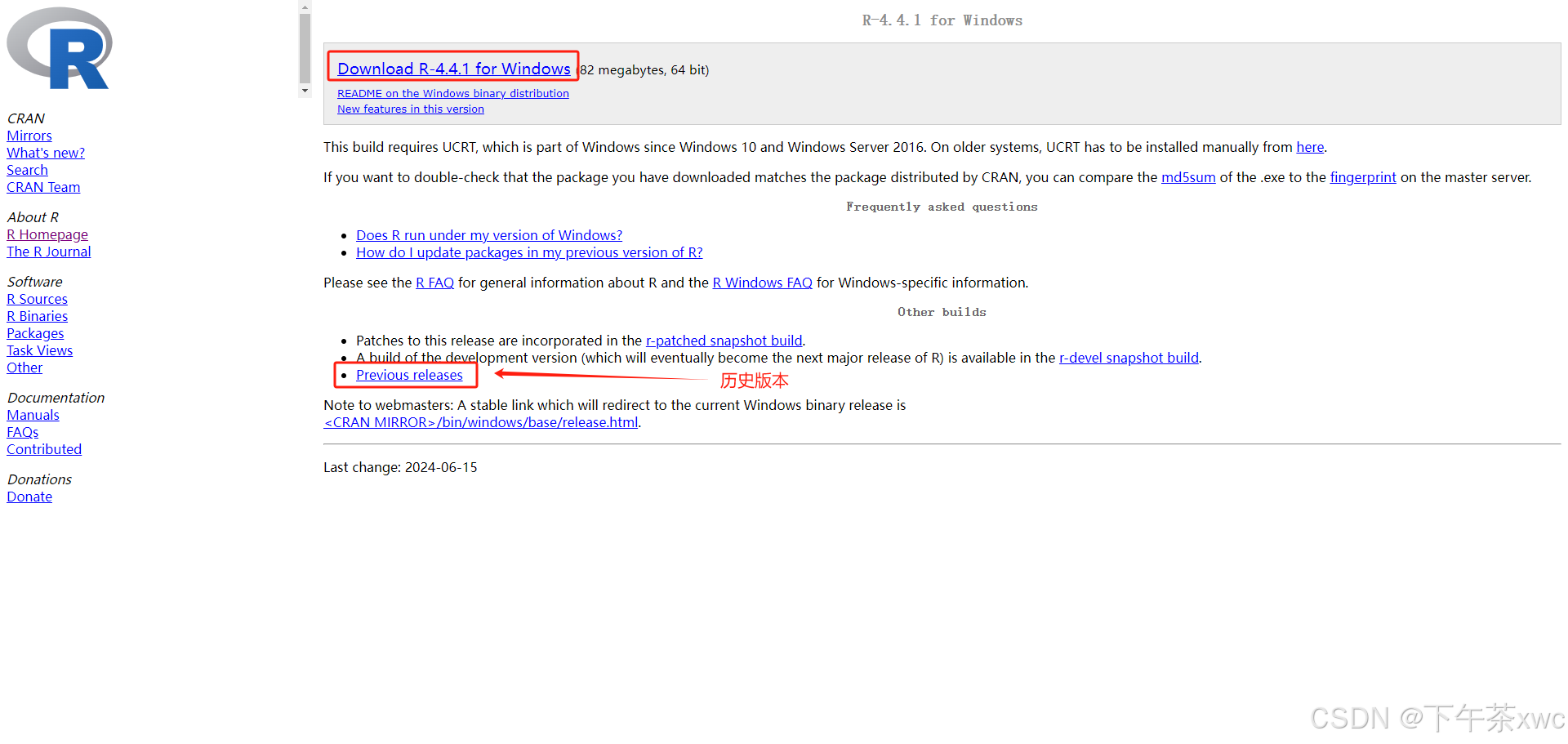This screenshot has width=1568, height=744.
Task: Open the CRAN Search page
Action: pos(27,170)
